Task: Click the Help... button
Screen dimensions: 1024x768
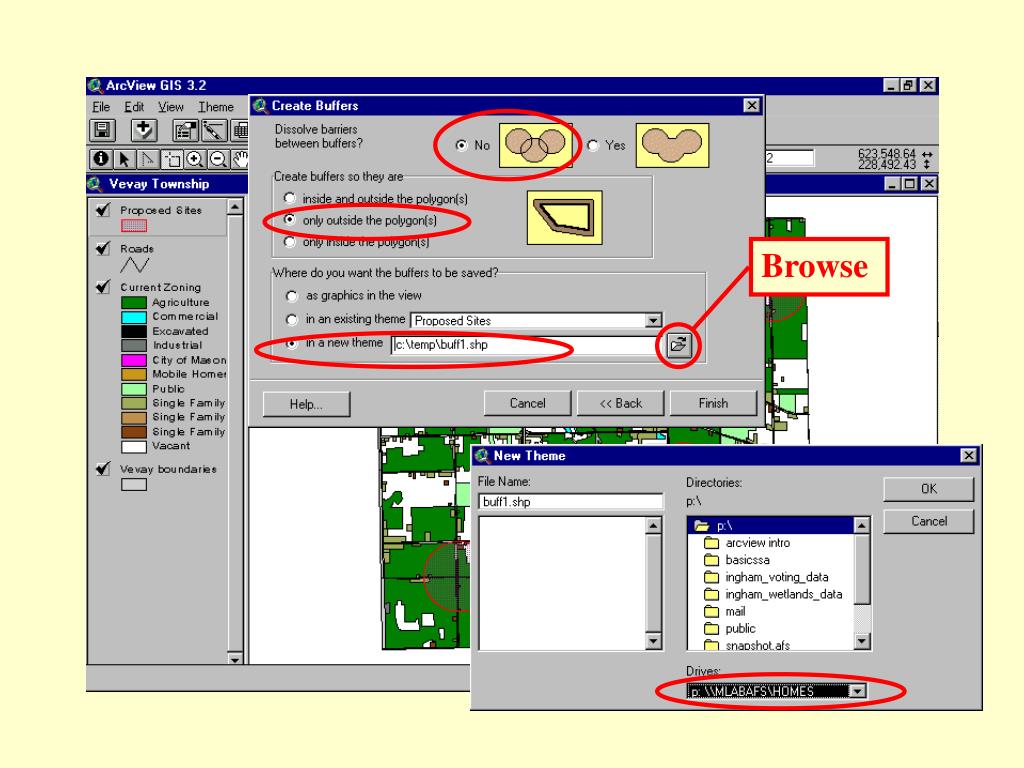Action: tap(306, 404)
